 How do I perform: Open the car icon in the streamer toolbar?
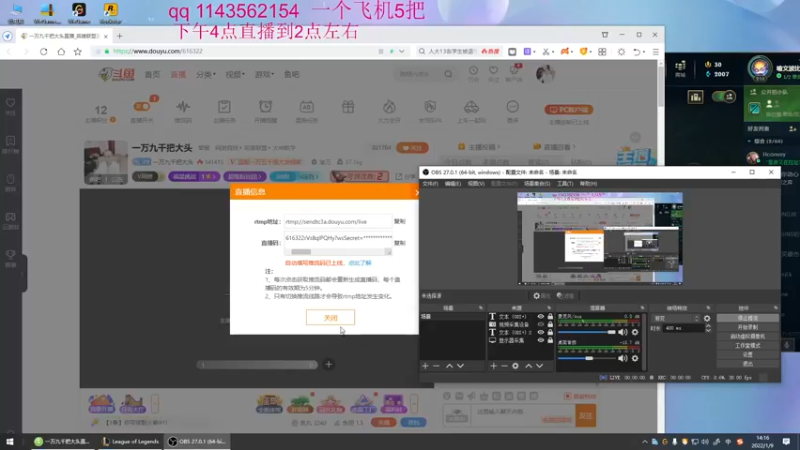pos(471,107)
